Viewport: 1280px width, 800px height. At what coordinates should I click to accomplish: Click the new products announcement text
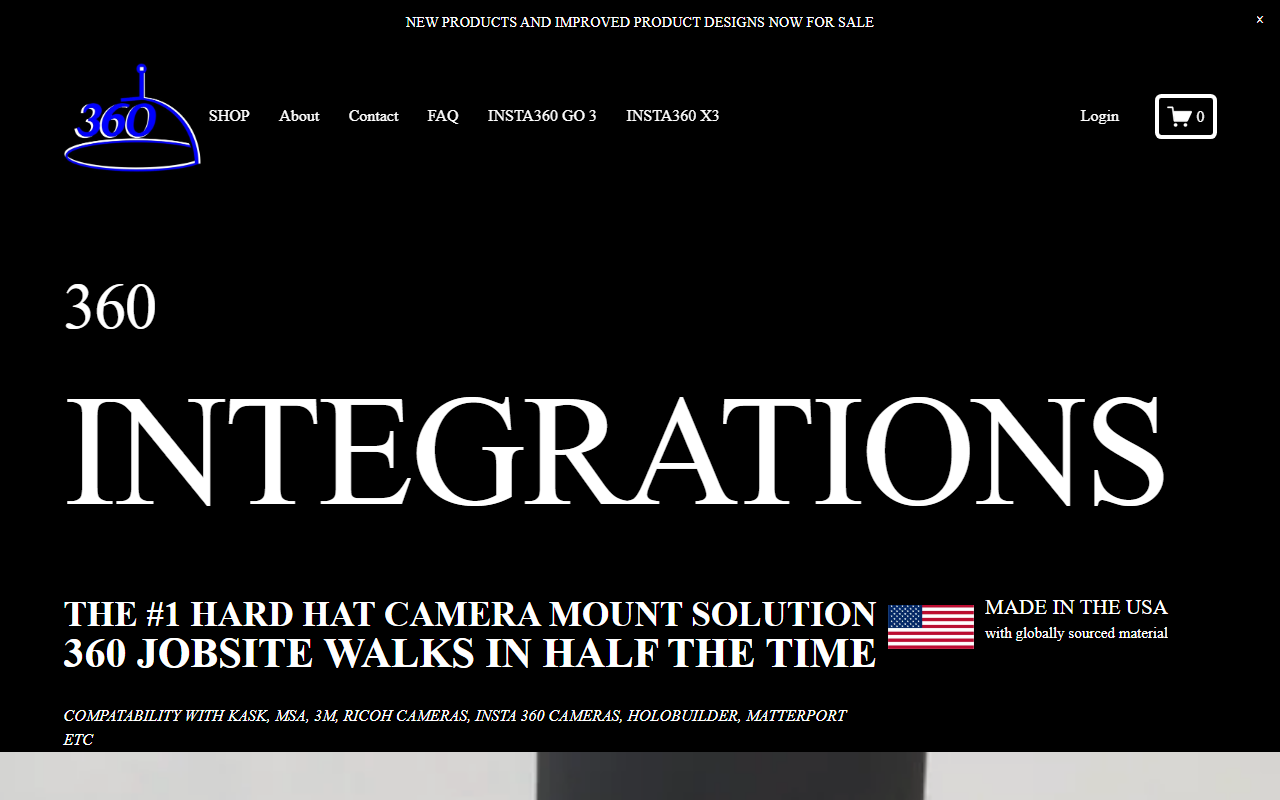640,22
